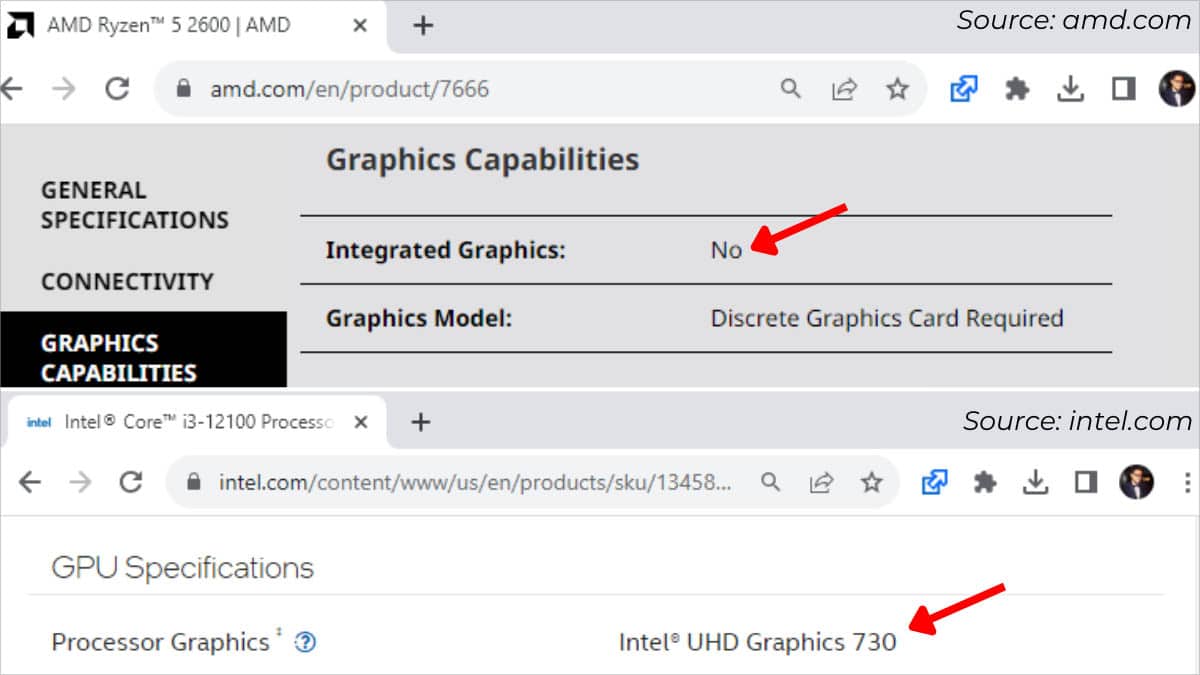Click the share icon in the intel.com address bar

coord(822,482)
